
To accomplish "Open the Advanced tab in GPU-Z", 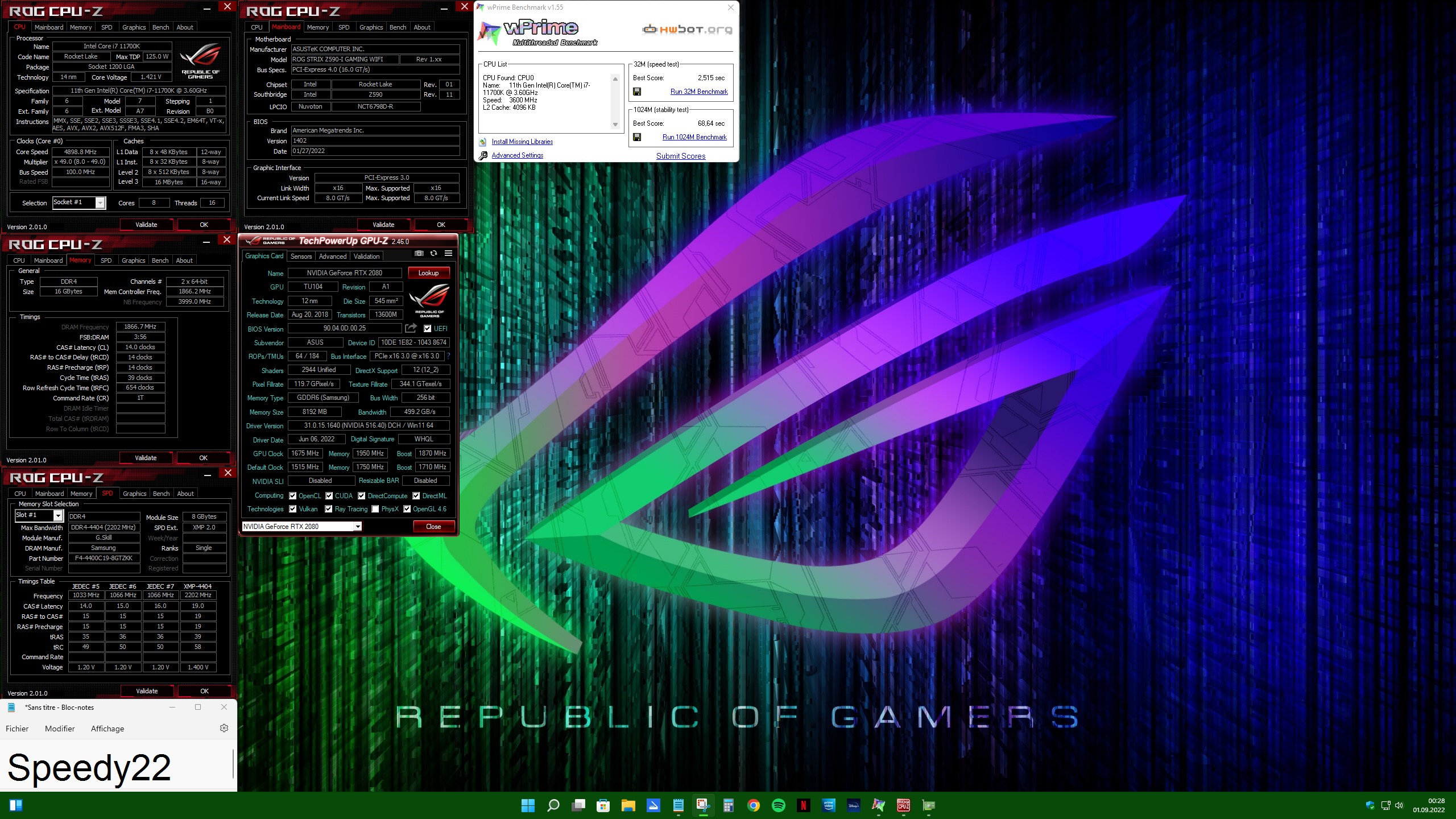I will [333, 257].
